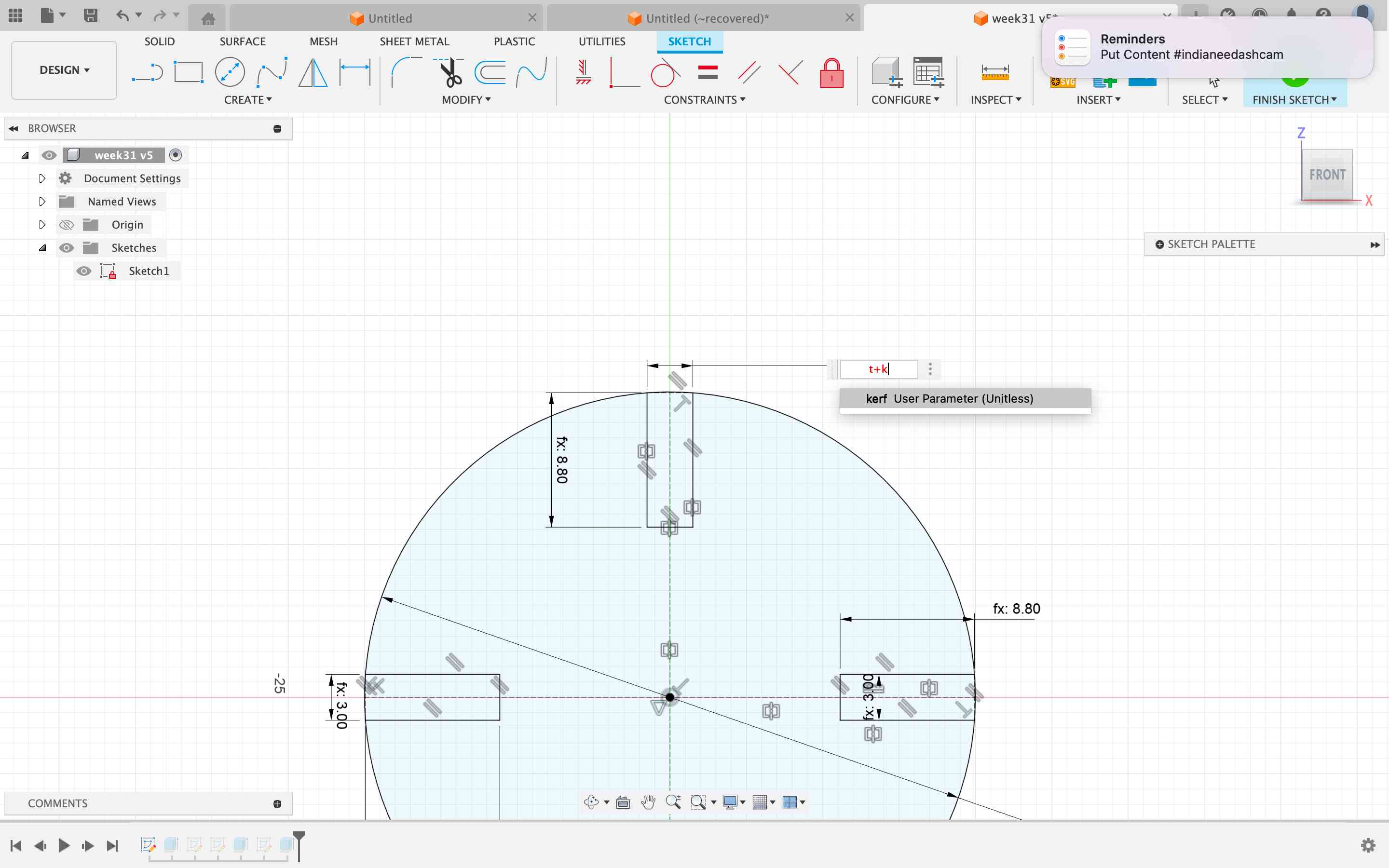Image resolution: width=1389 pixels, height=868 pixels.
Task: Click the SURFACE tab in ribbon
Action: tap(242, 41)
